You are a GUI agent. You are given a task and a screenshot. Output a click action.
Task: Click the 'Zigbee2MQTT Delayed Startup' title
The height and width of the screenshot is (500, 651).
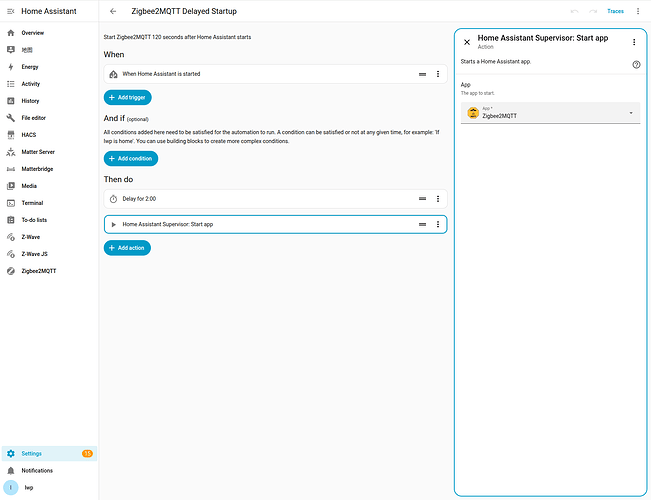point(184,11)
